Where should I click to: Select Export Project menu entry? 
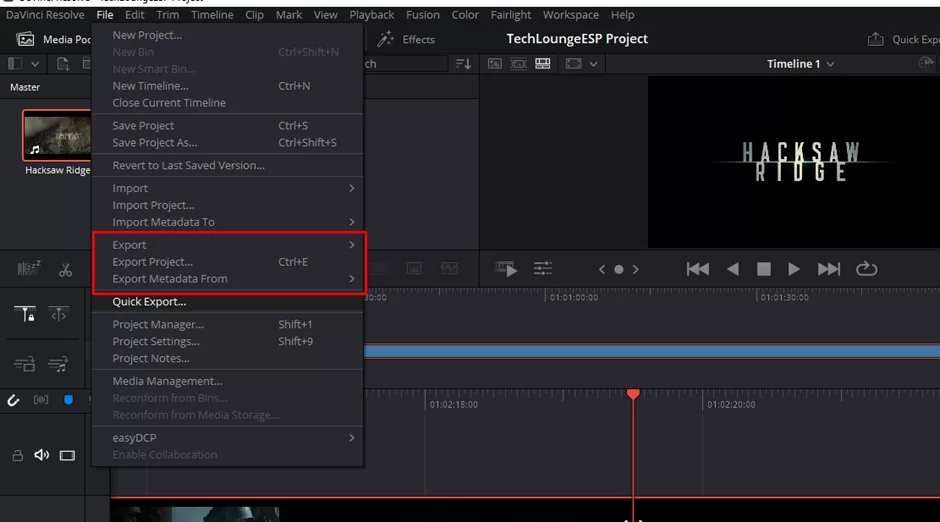pos(228,262)
